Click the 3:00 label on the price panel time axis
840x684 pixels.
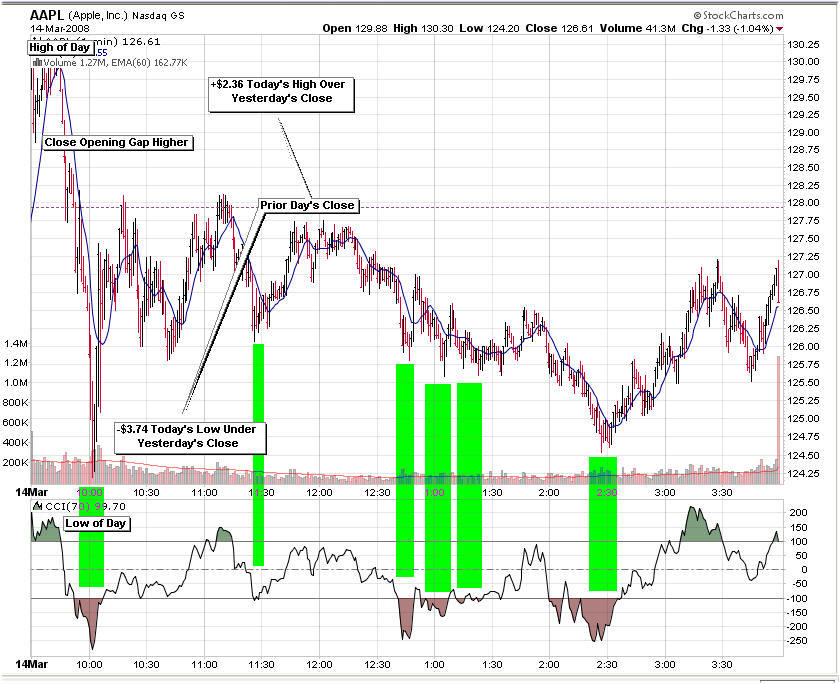tap(665, 493)
